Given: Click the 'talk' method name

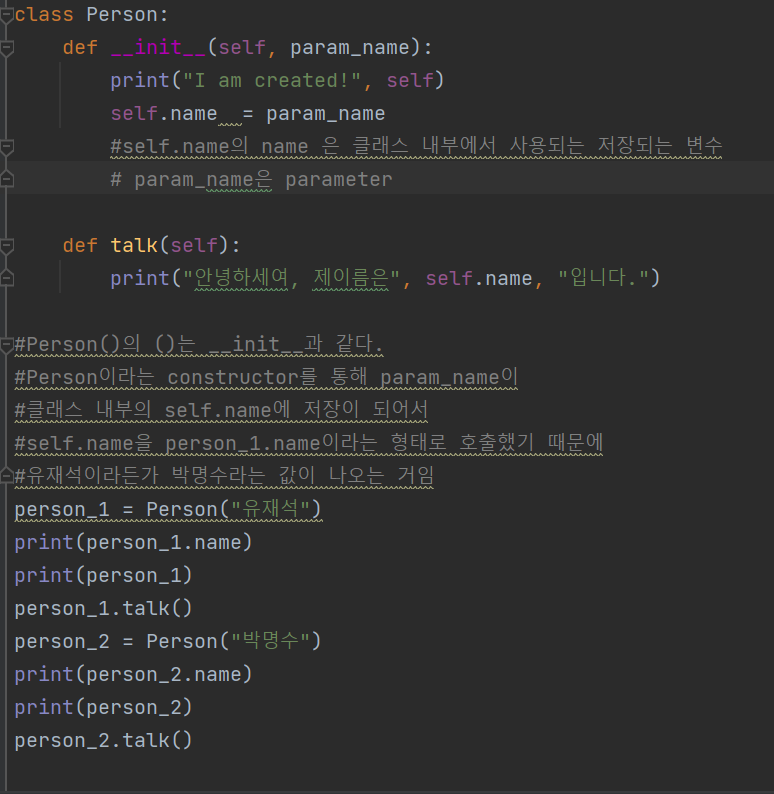Looking at the screenshot, I should [x=134, y=246].
